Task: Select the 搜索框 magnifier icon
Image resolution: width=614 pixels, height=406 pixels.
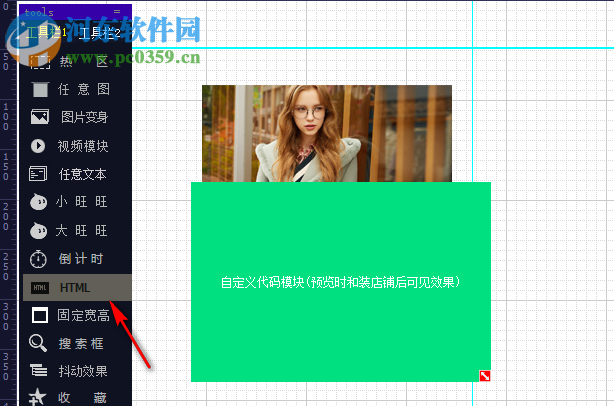Action: [x=38, y=343]
